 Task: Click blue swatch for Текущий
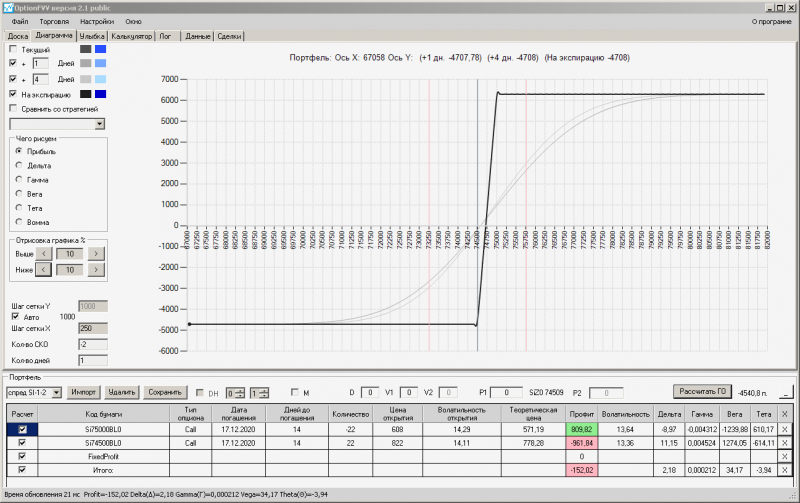coord(101,49)
